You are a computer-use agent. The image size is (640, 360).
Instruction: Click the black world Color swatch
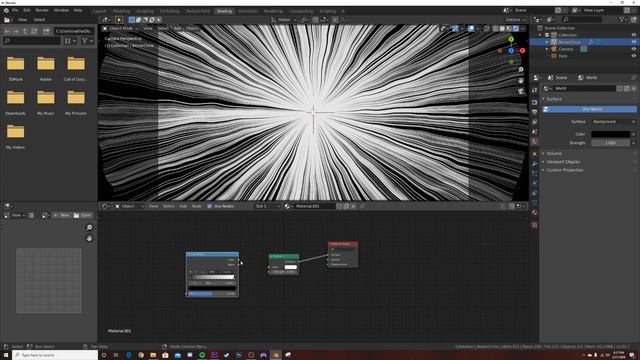[610, 134]
